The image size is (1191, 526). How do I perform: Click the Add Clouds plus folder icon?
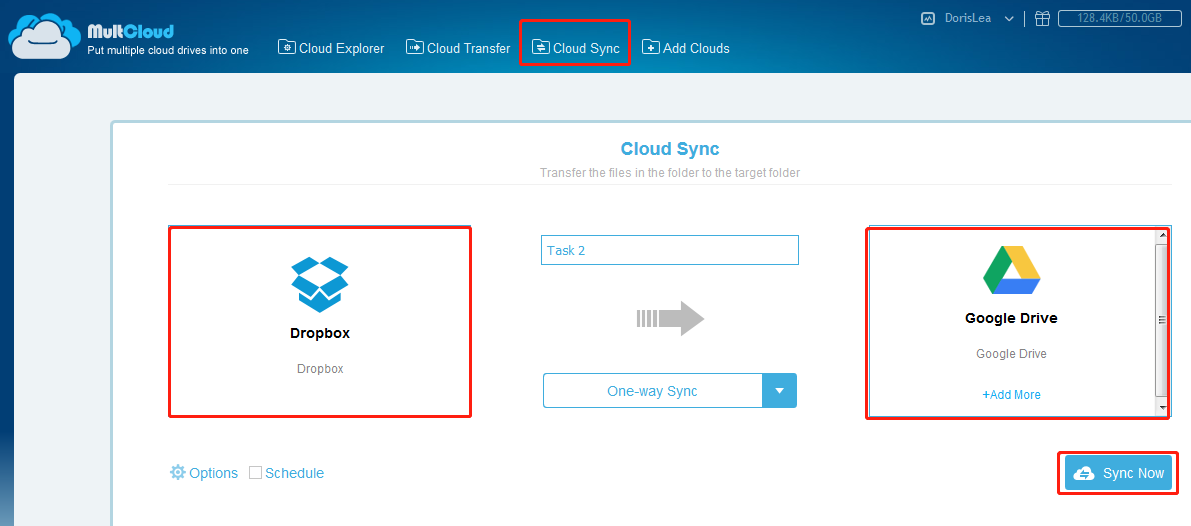pyautogui.click(x=651, y=47)
